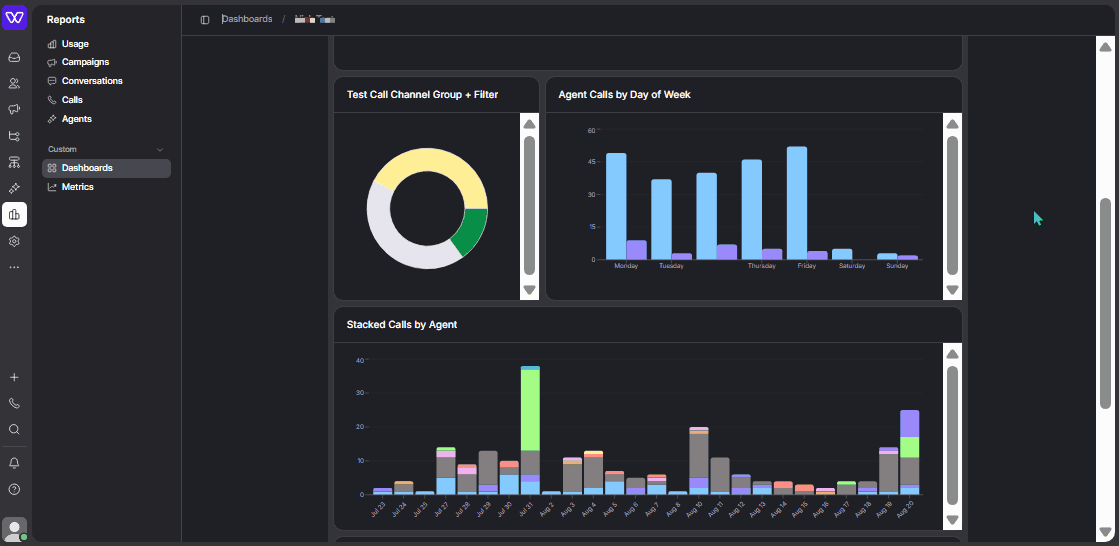
Task: Click the main page scrollbar up arrow
Action: point(1105,47)
